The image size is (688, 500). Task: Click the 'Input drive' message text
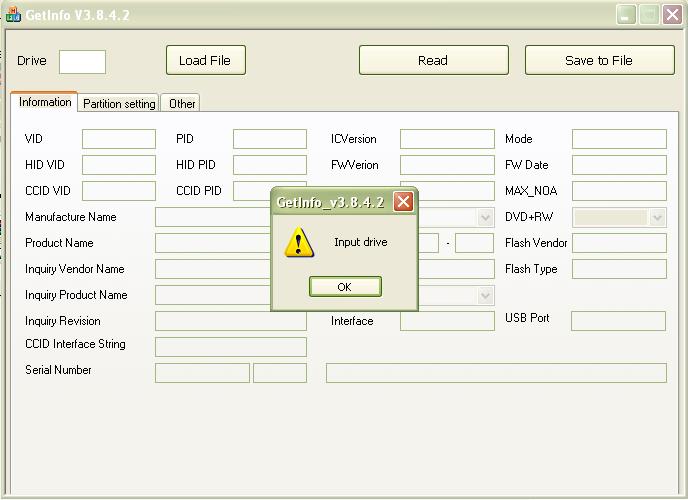(x=361, y=242)
